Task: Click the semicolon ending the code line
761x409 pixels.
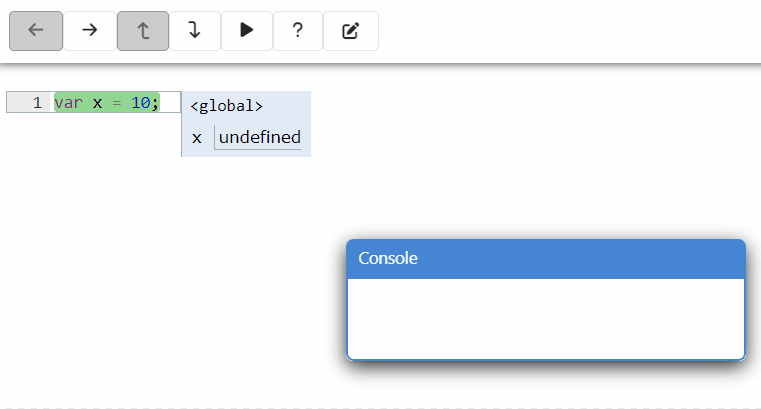Action: coord(155,103)
